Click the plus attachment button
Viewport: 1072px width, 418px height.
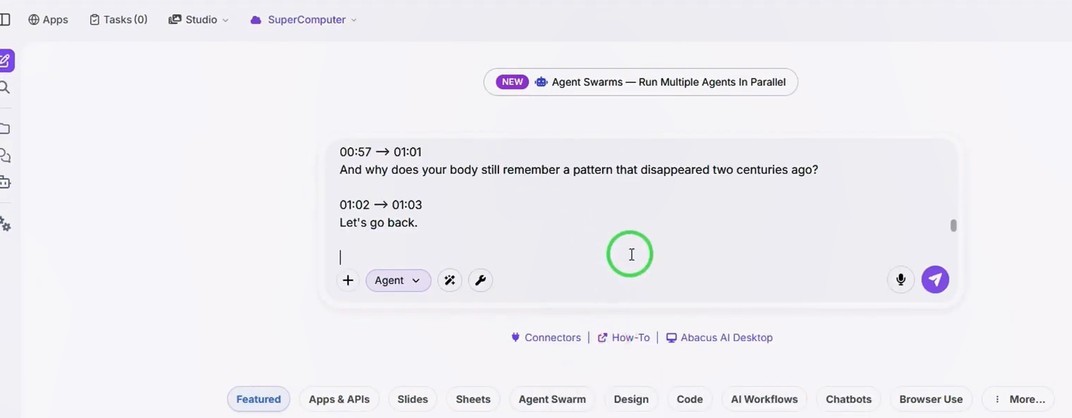[x=348, y=280]
